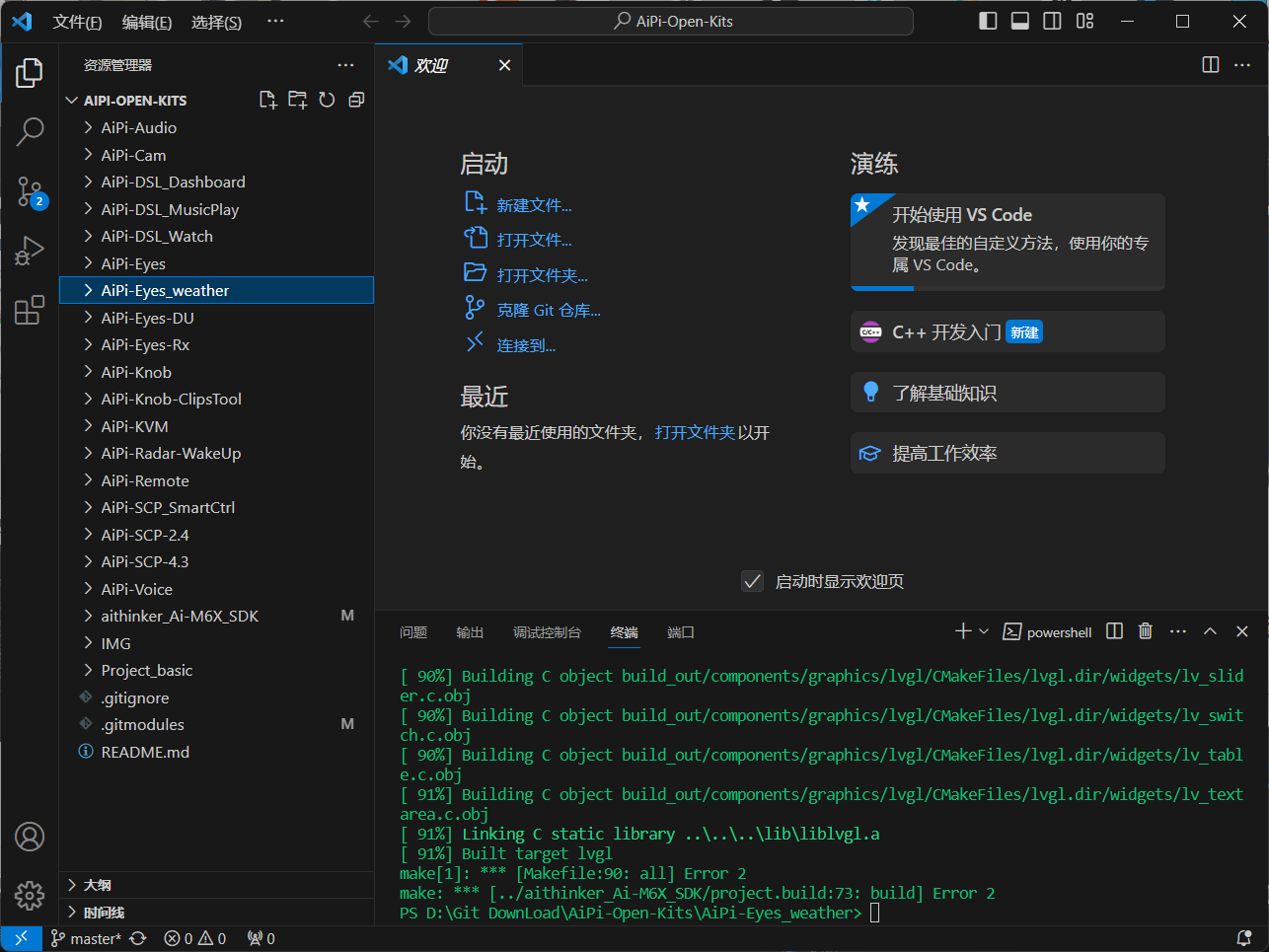Open README.md file in explorer
The height and width of the screenshot is (952, 1269).
coord(217,752)
